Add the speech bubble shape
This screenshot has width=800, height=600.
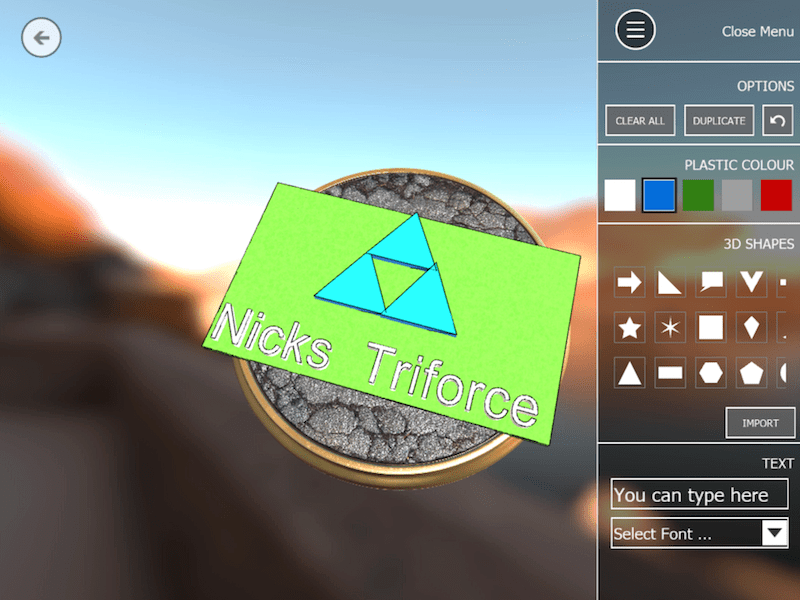tap(711, 282)
